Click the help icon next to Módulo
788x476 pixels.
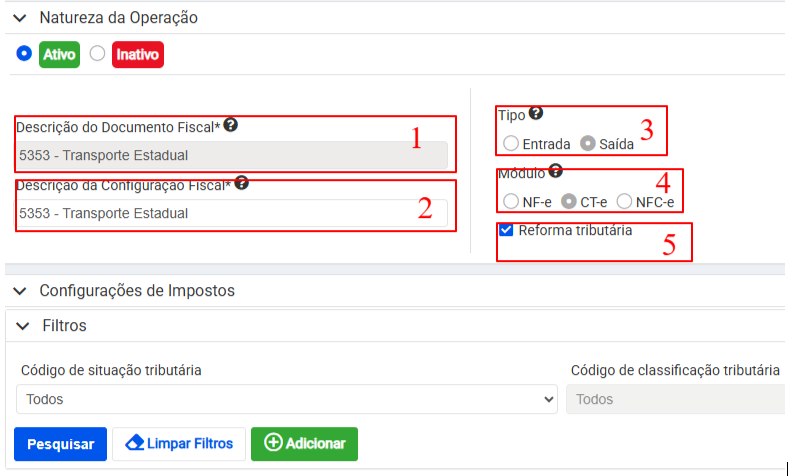coord(555,171)
